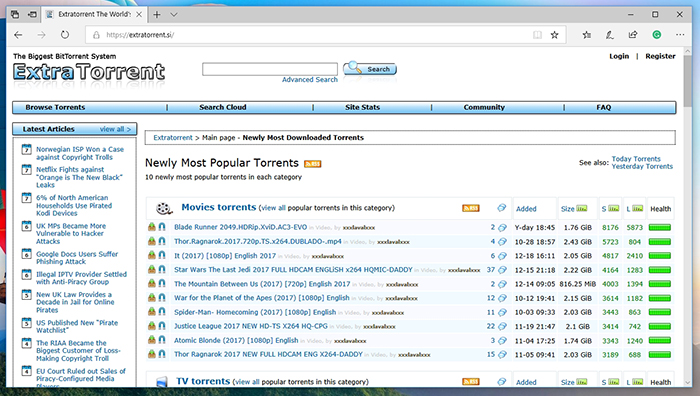The width and height of the screenshot is (700, 396).
Task: Click RSS icon beside Newly Most Popular Torrents
Action: pyautogui.click(x=312, y=164)
